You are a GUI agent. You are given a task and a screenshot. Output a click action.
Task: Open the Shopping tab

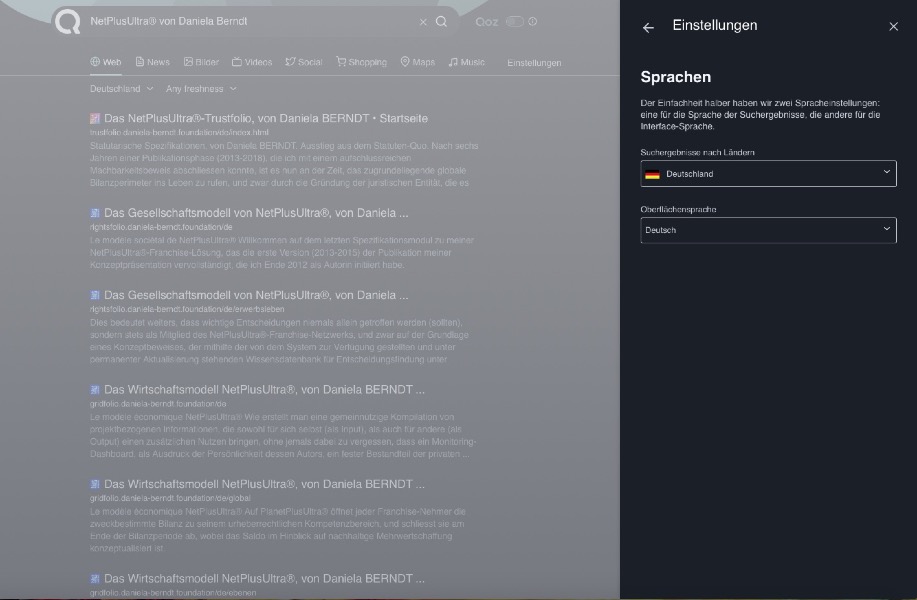[361, 62]
